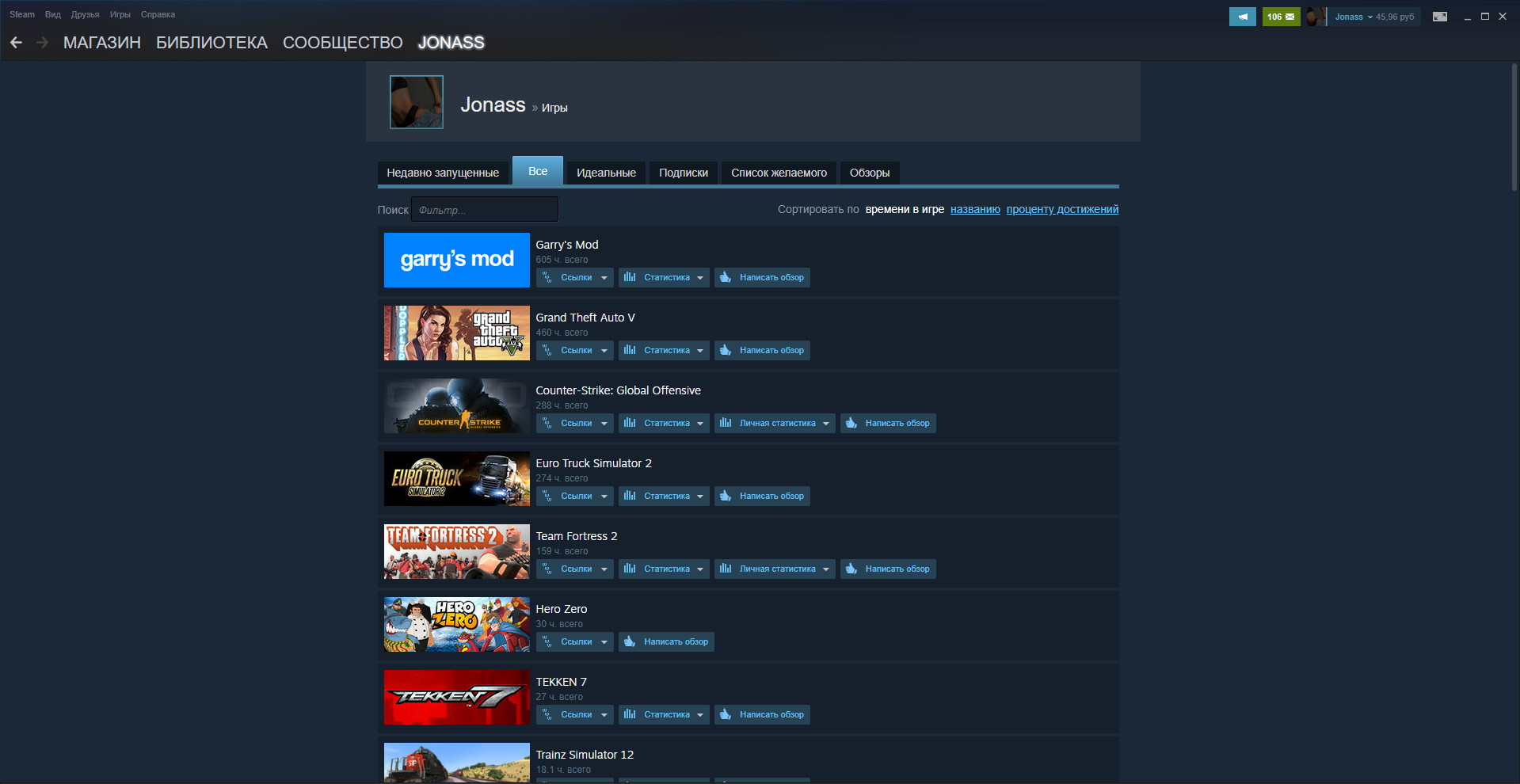Click the page vertical scrollbar

[x=1514, y=127]
